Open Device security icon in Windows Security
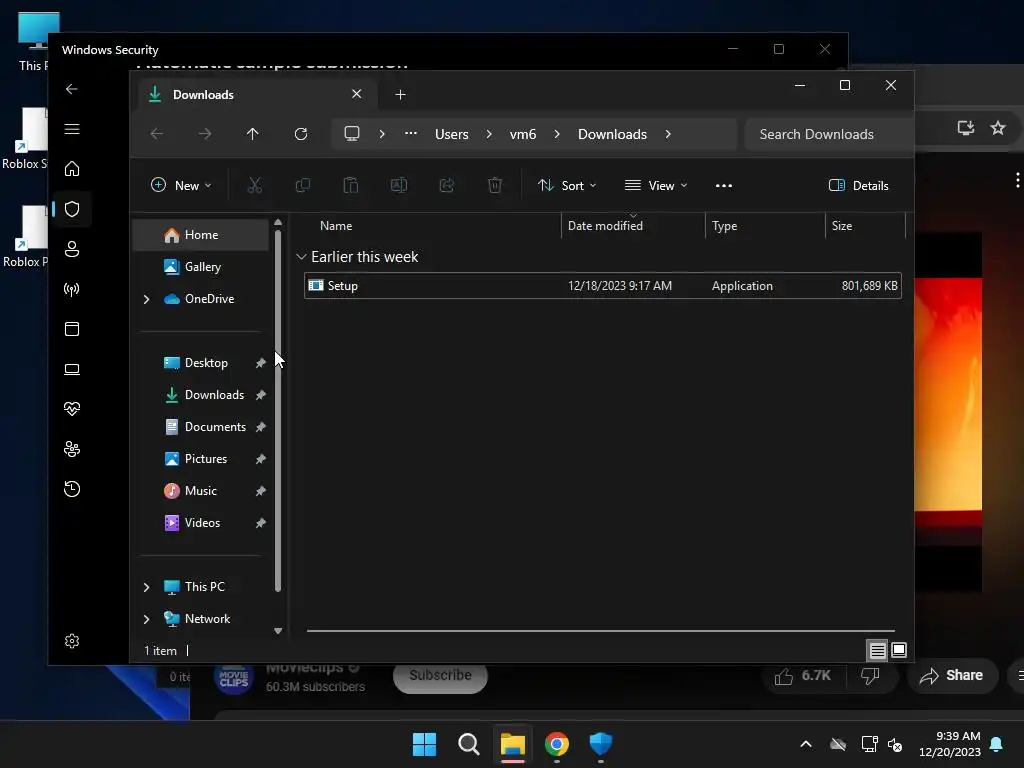 point(72,369)
